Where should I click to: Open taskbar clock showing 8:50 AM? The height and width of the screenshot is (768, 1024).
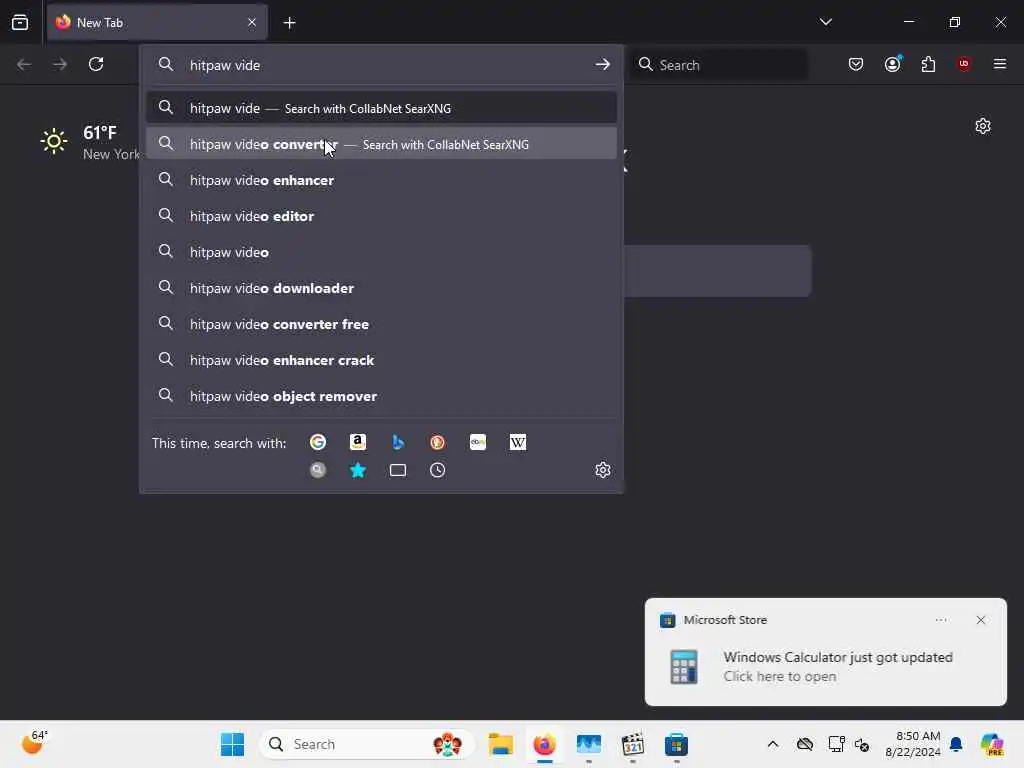[x=913, y=744]
